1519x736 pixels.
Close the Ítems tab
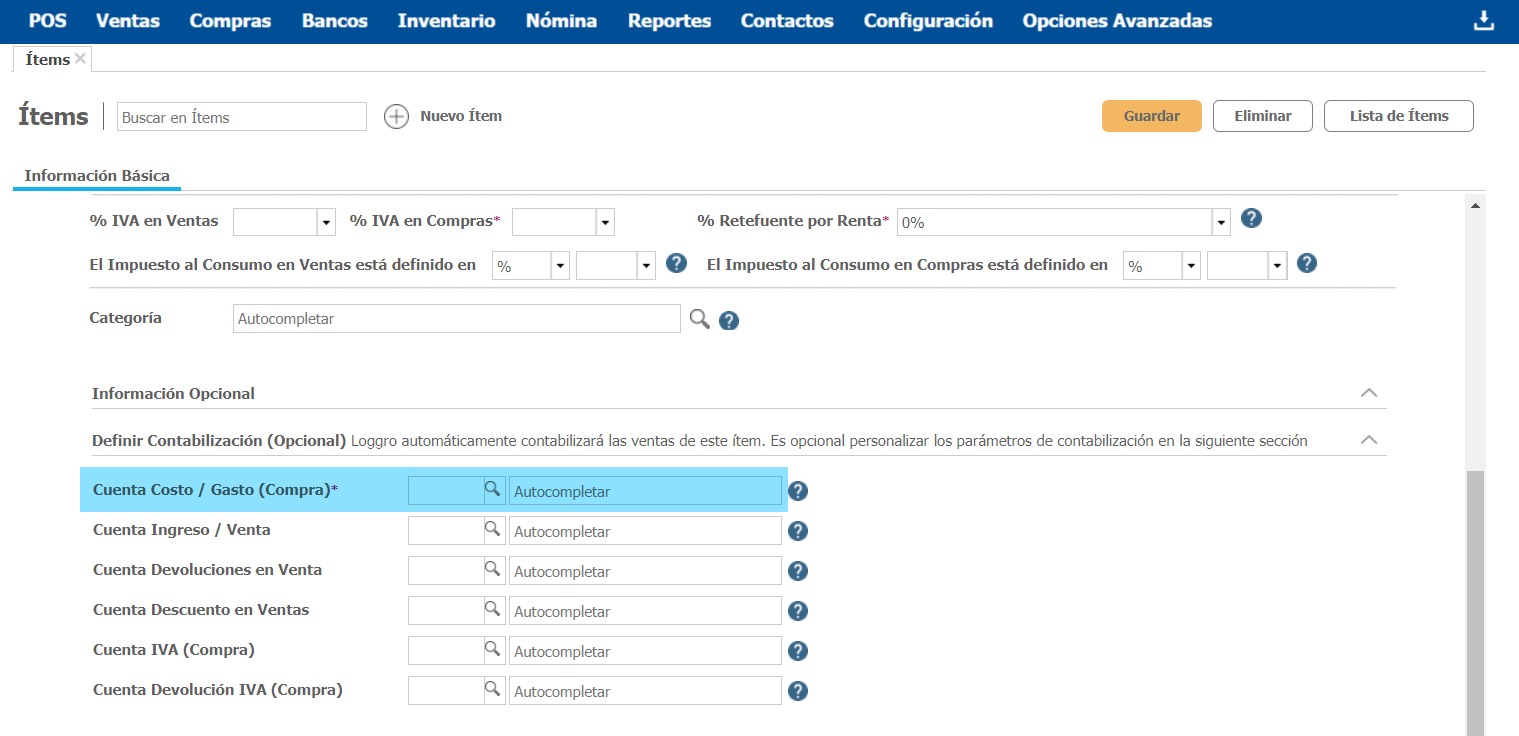coord(81,59)
